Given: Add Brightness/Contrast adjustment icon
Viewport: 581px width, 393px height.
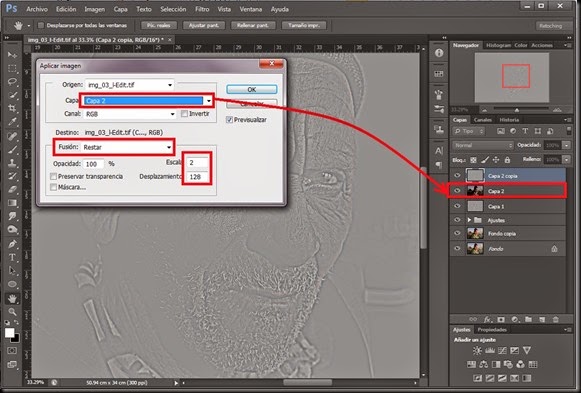Looking at the screenshot, I should click(477, 350).
